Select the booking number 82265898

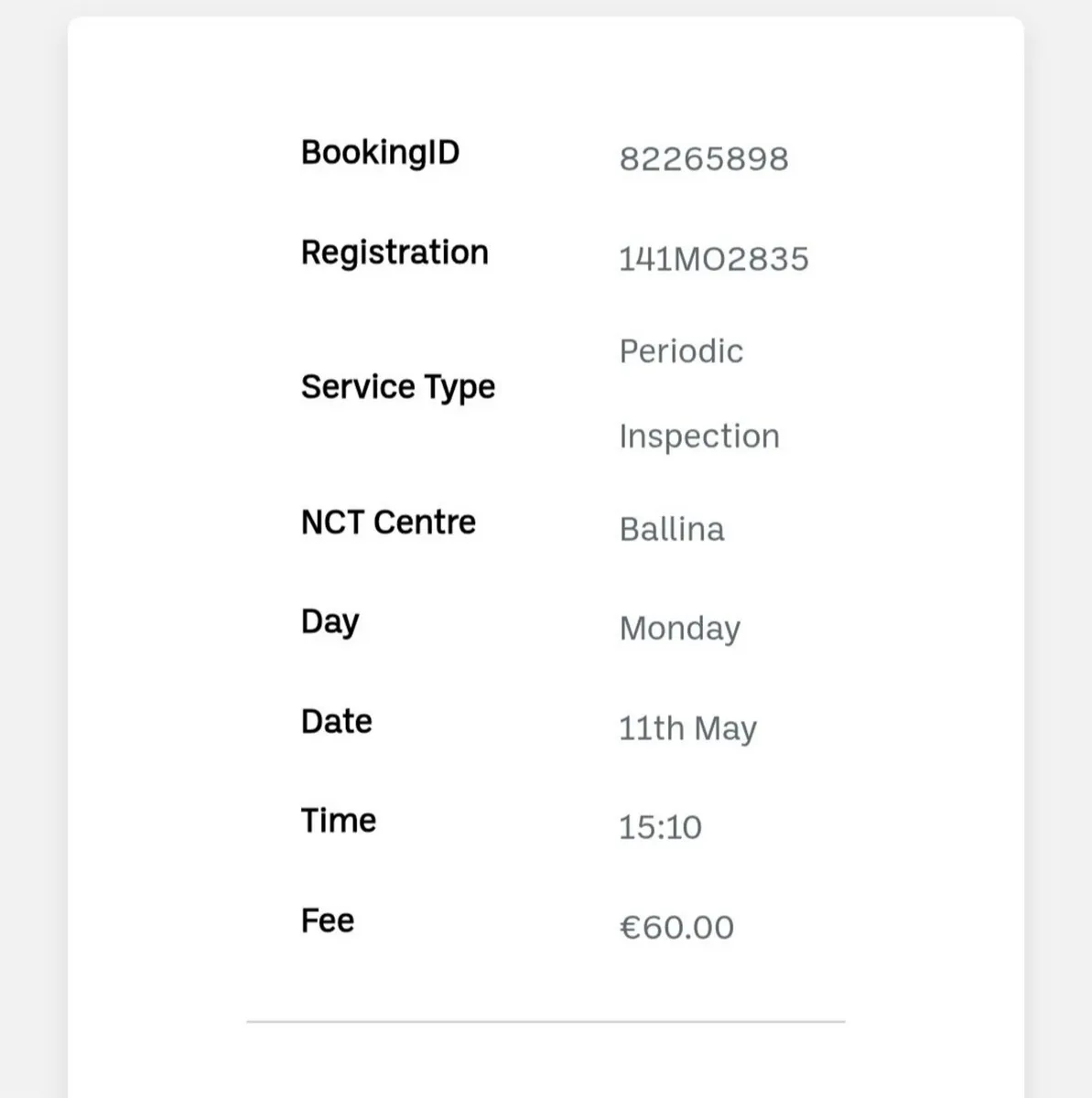tap(703, 159)
